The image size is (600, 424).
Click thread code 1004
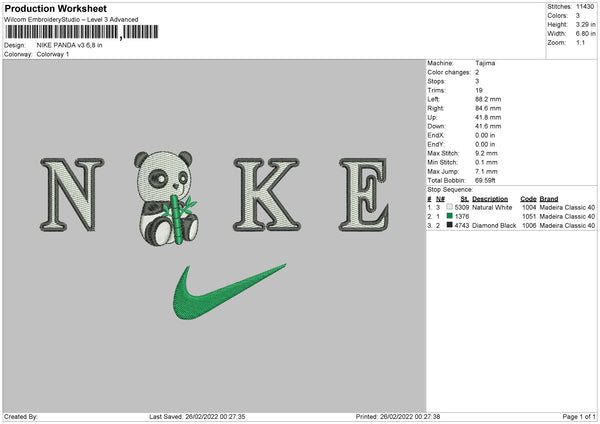[529, 207]
